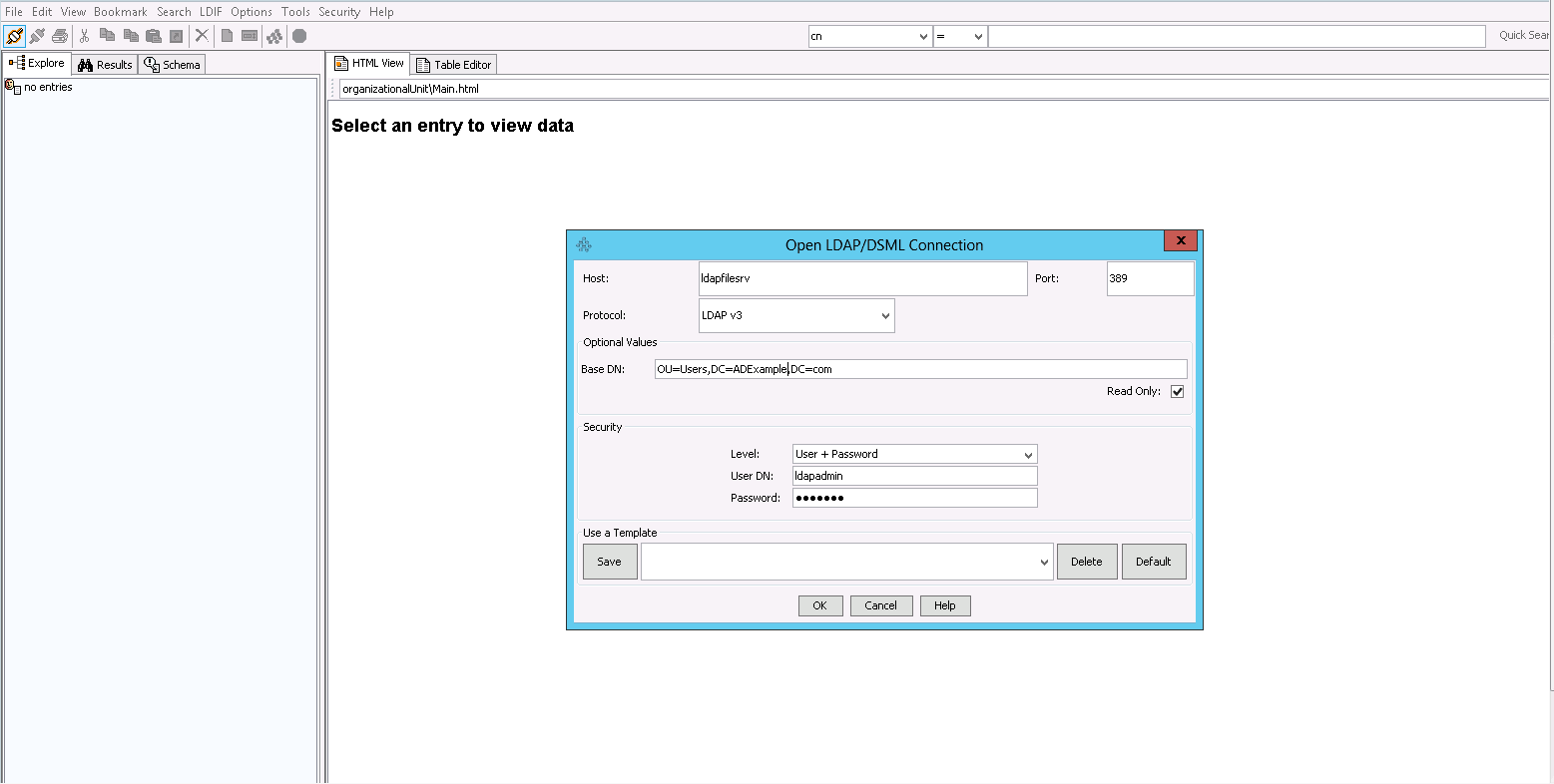This screenshot has width=1554, height=784.
Task: Expand the security Level dropdown
Action: tap(914, 455)
